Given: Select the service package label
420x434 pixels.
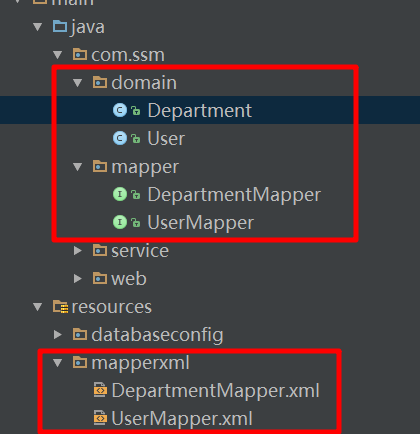Looking at the screenshot, I should pos(140,251).
